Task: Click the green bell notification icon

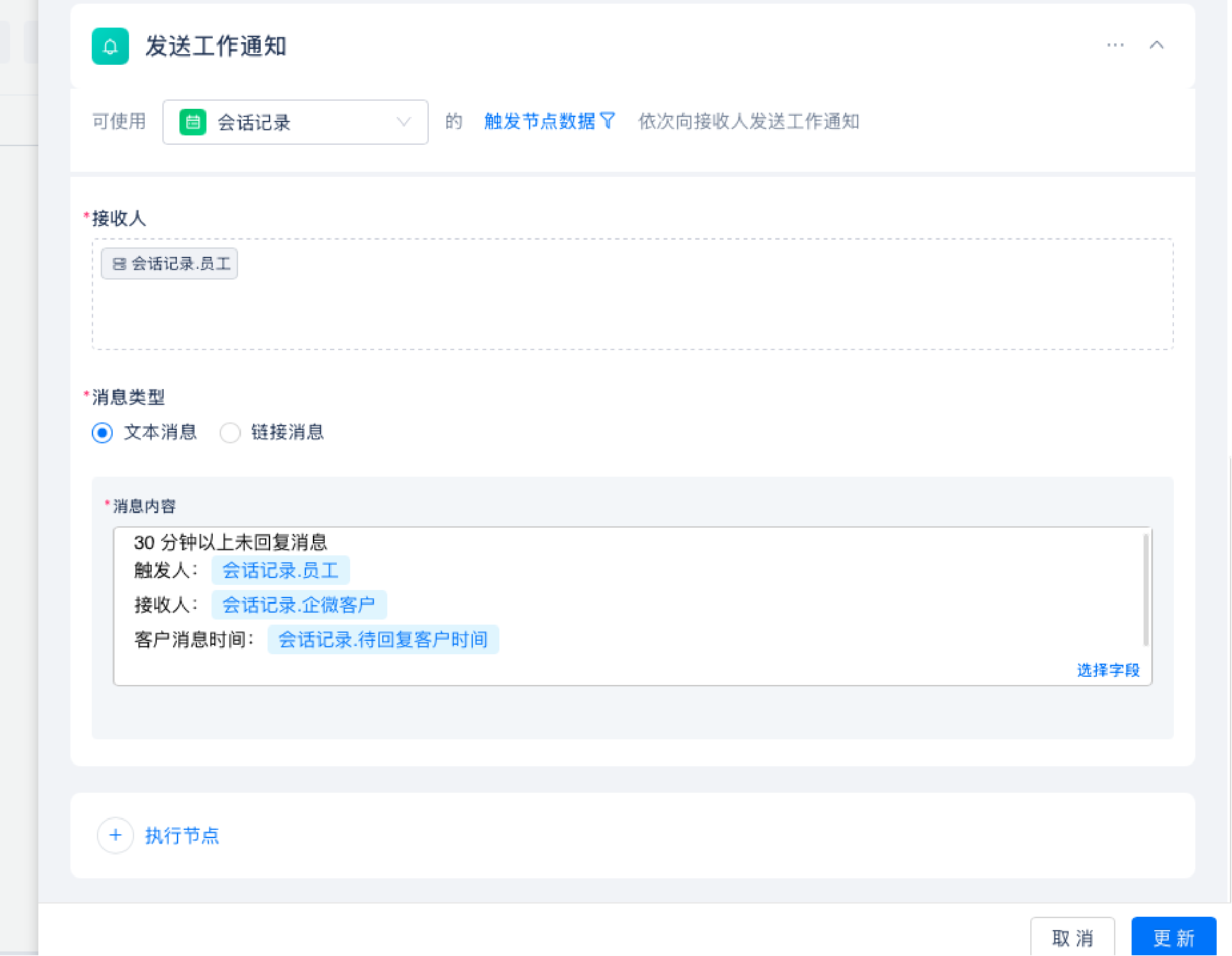Action: [x=110, y=46]
